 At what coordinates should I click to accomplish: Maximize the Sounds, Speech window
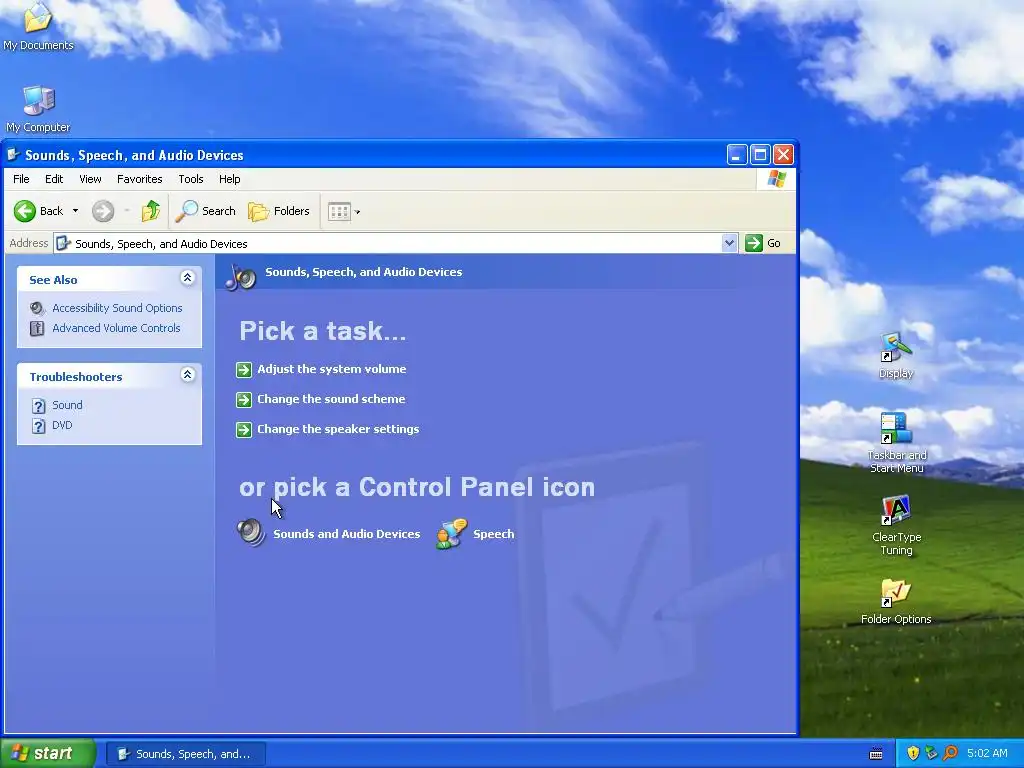point(760,155)
